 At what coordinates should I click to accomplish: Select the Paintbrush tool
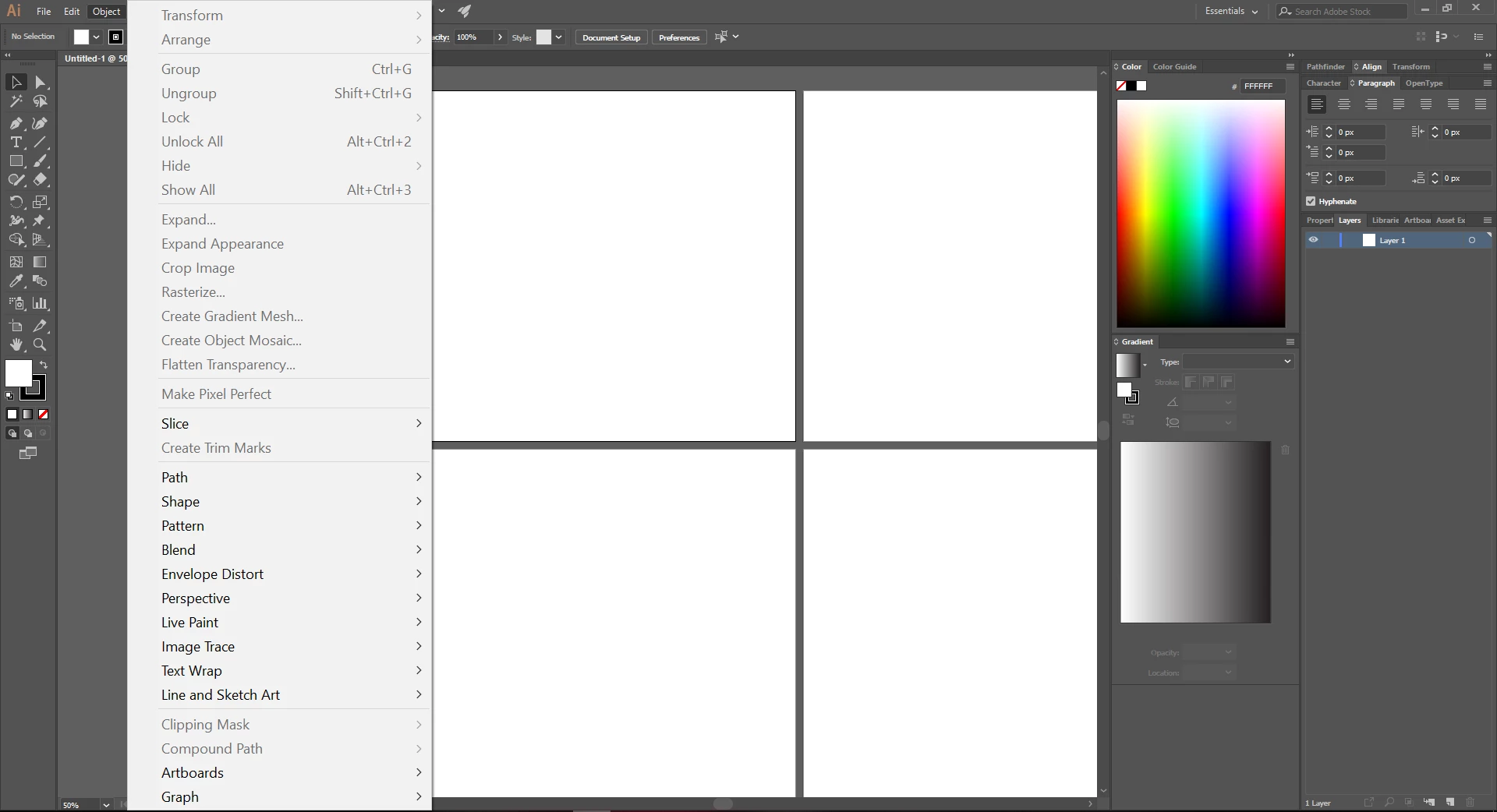coord(41,161)
